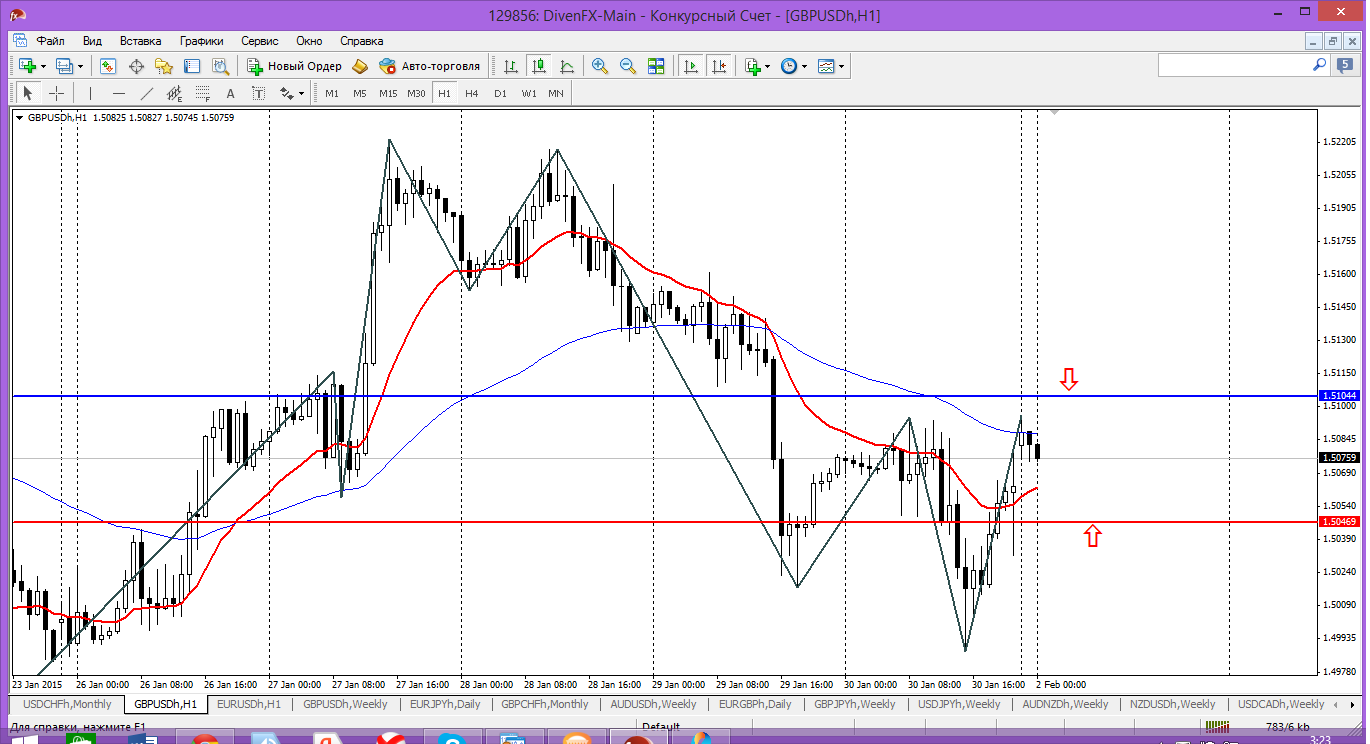Expand the Periods dropdown arrow
The image size is (1370, 744).
(x=804, y=66)
